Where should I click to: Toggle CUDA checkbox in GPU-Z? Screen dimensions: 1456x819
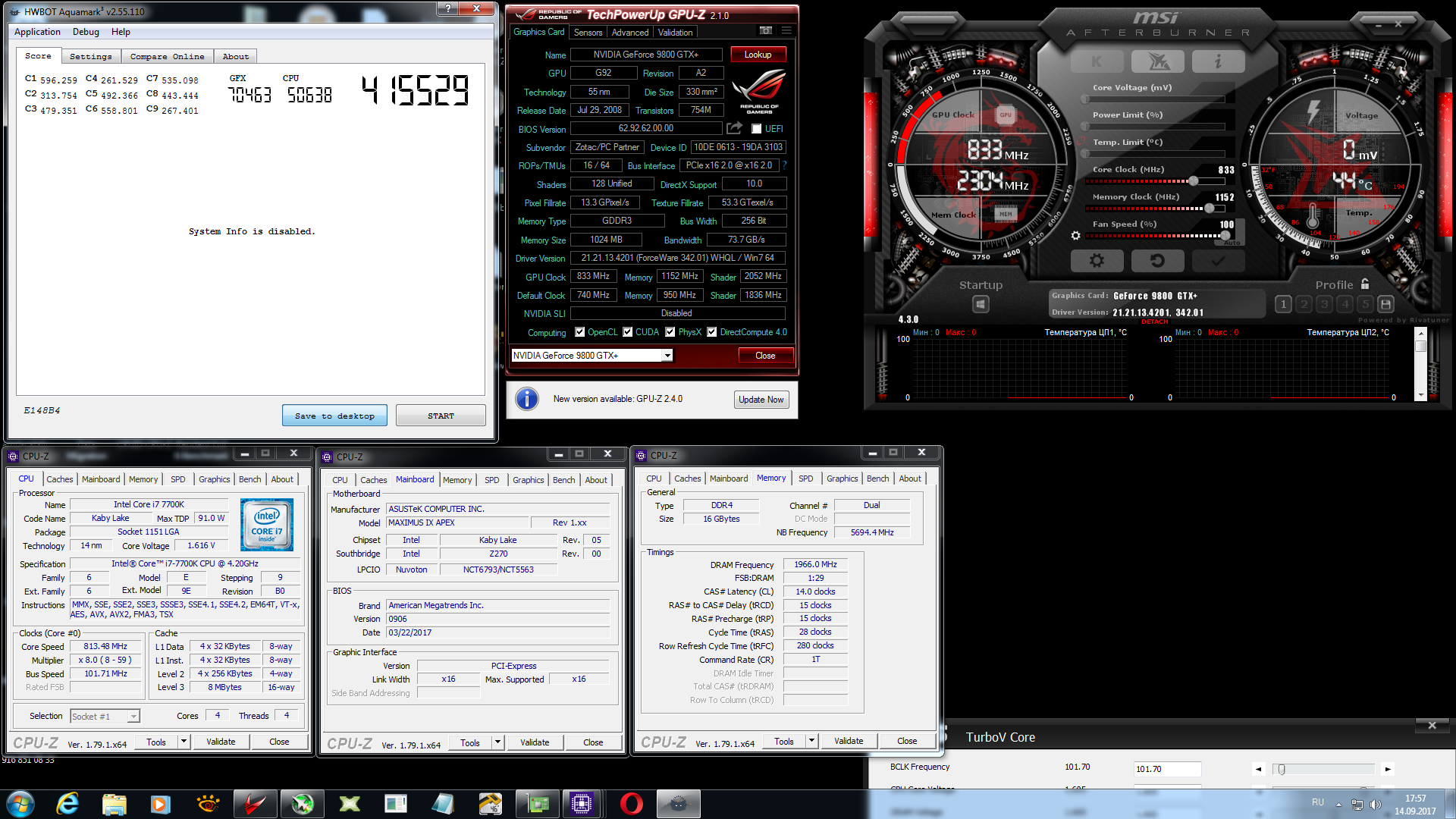point(627,332)
